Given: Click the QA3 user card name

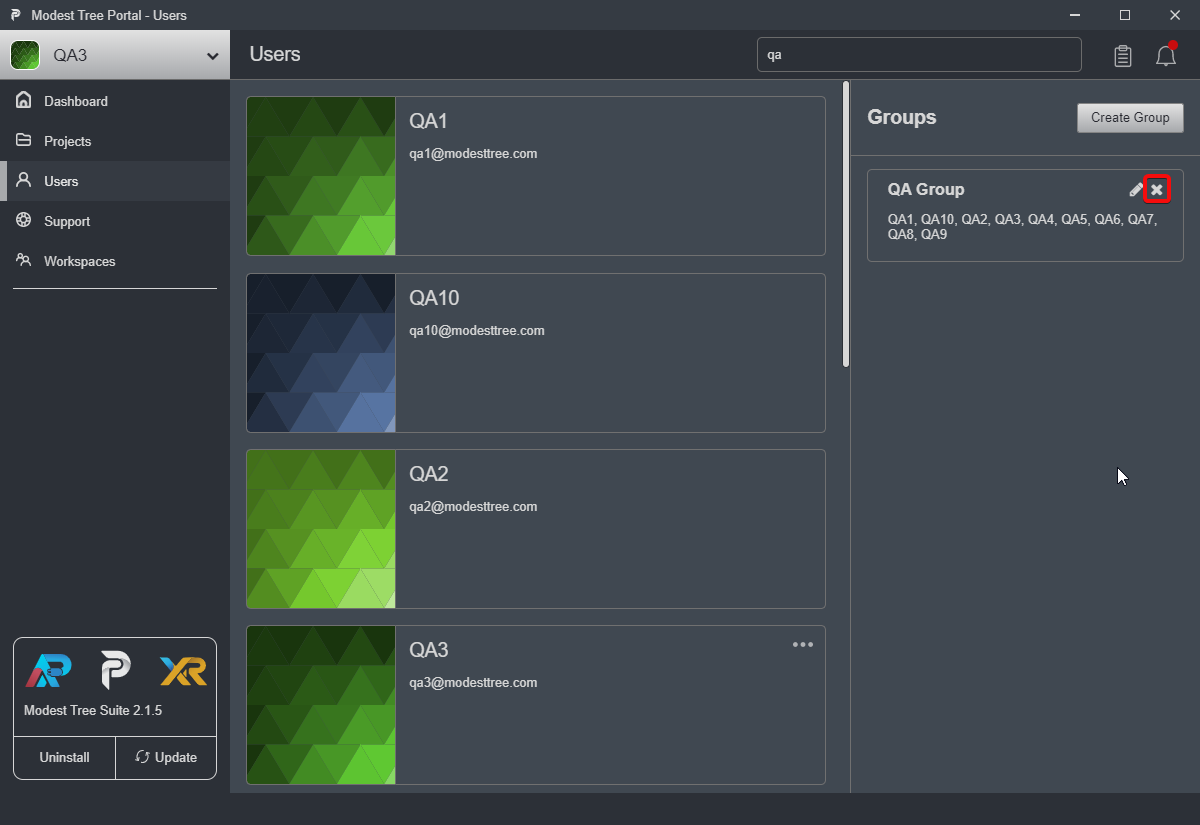Looking at the screenshot, I should [x=428, y=650].
